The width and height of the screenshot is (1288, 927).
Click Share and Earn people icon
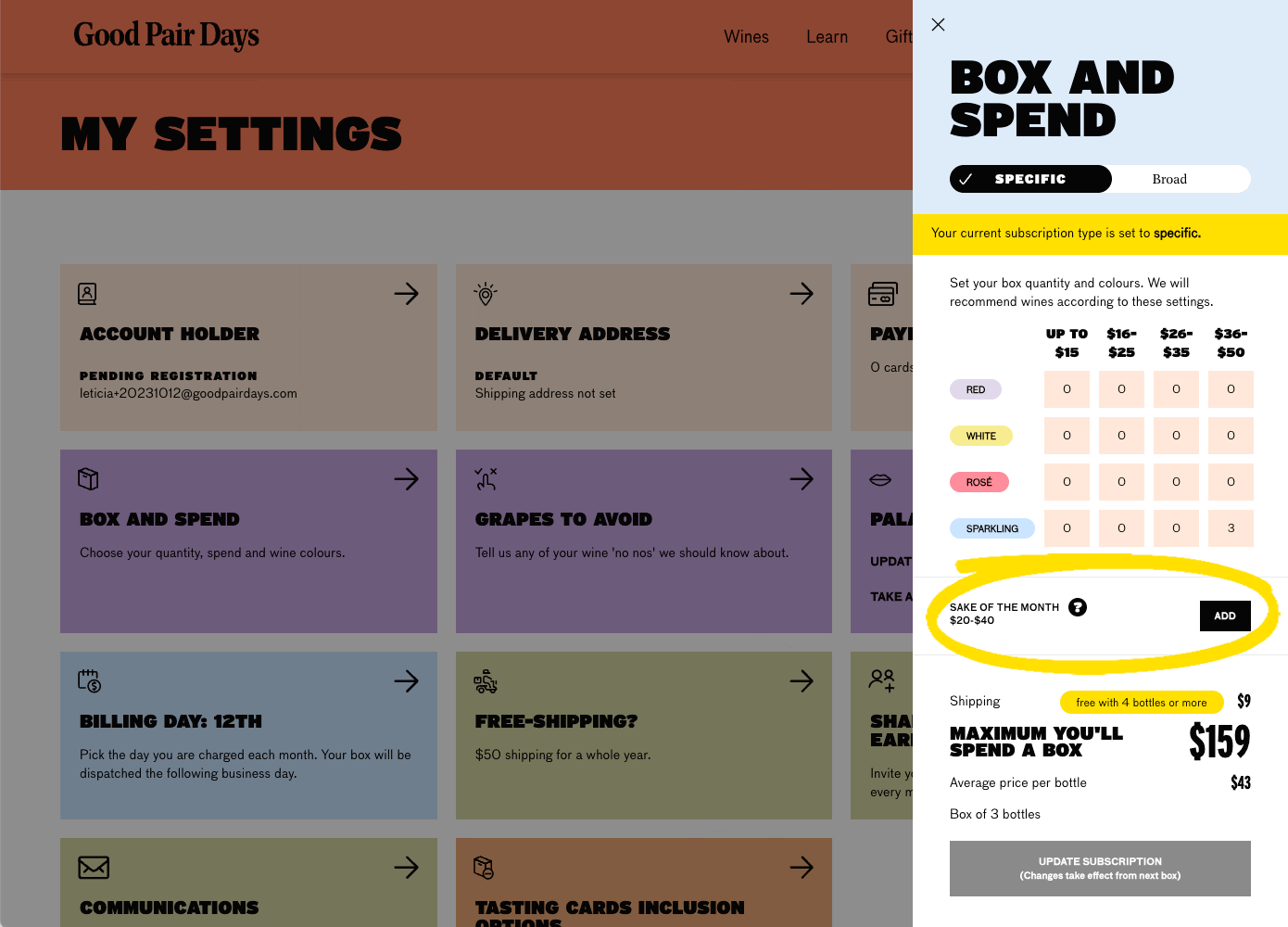coord(881,681)
